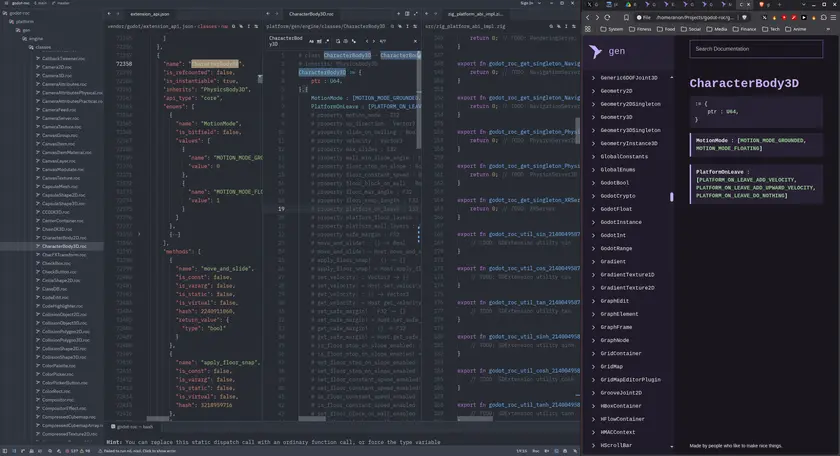Image resolution: width=840 pixels, height=456 pixels.
Task: Click Sign In in the editor title bar
Action: tap(527, 3)
